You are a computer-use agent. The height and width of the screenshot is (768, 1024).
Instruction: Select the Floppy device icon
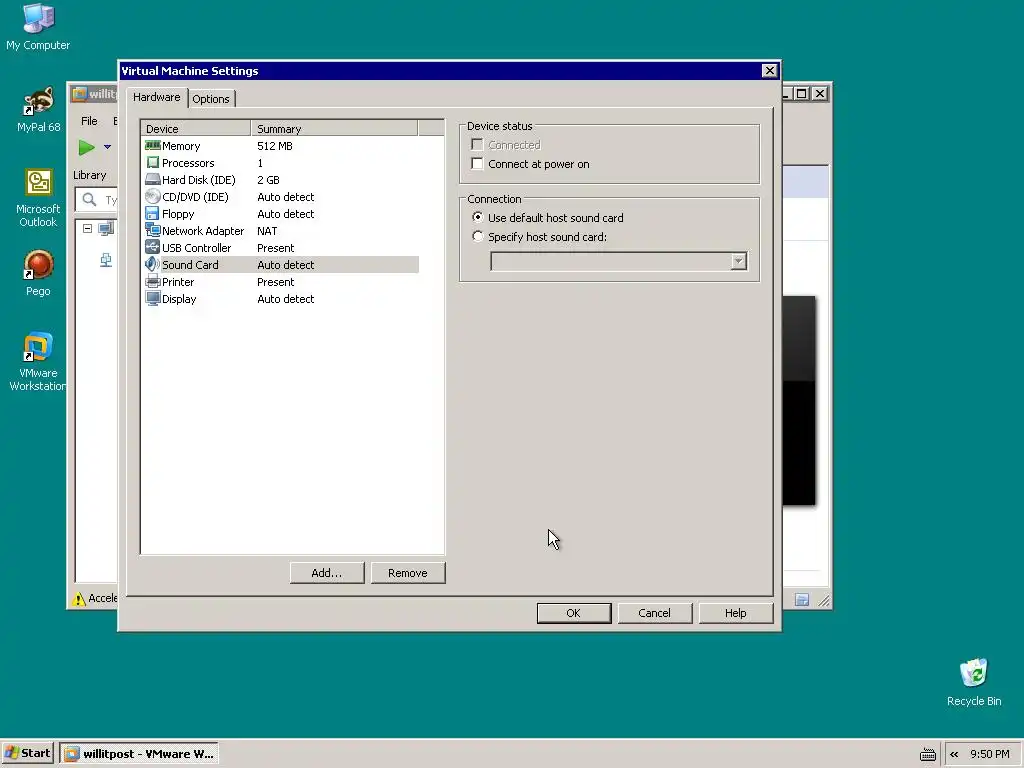[x=153, y=214]
